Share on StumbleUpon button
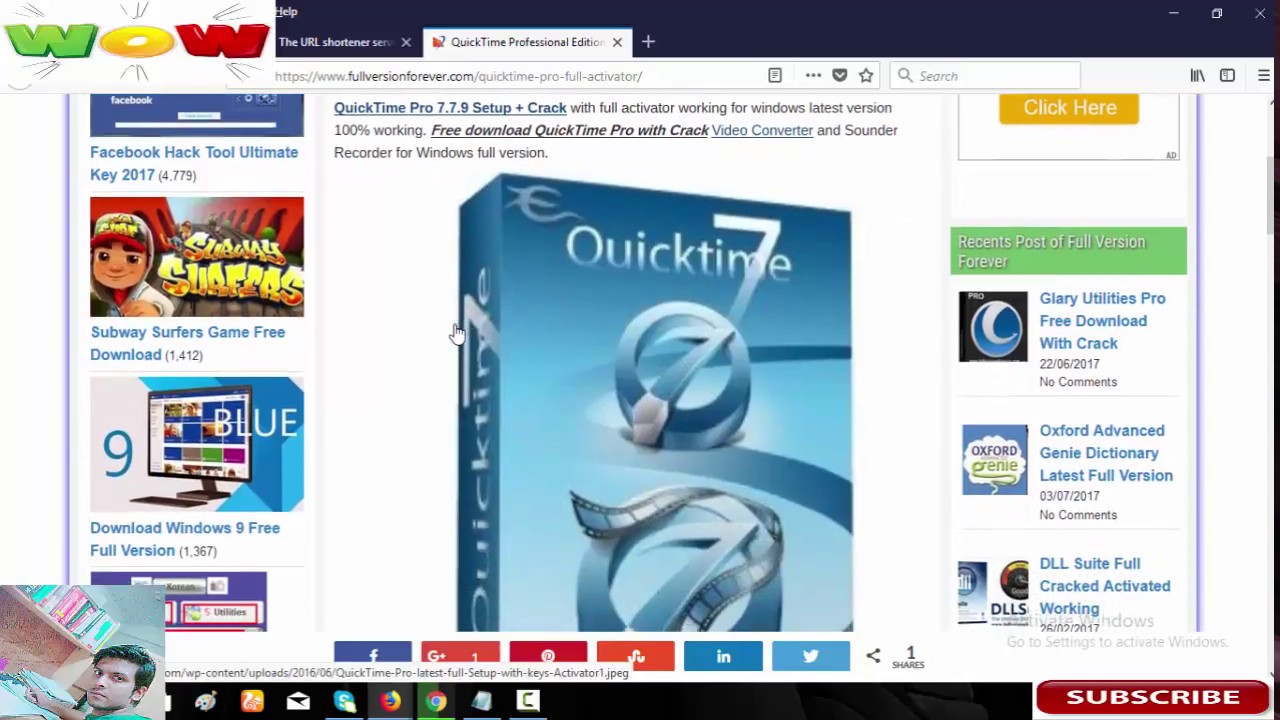 click(x=636, y=656)
